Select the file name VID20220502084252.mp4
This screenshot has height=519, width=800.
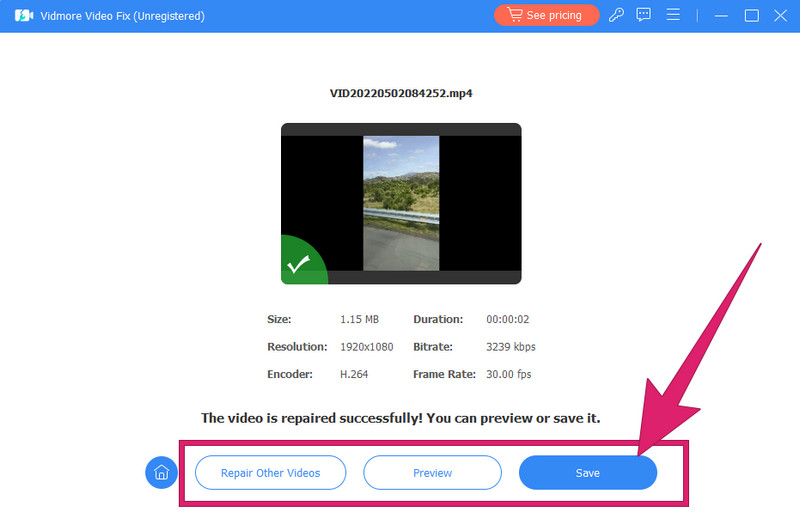click(401, 93)
